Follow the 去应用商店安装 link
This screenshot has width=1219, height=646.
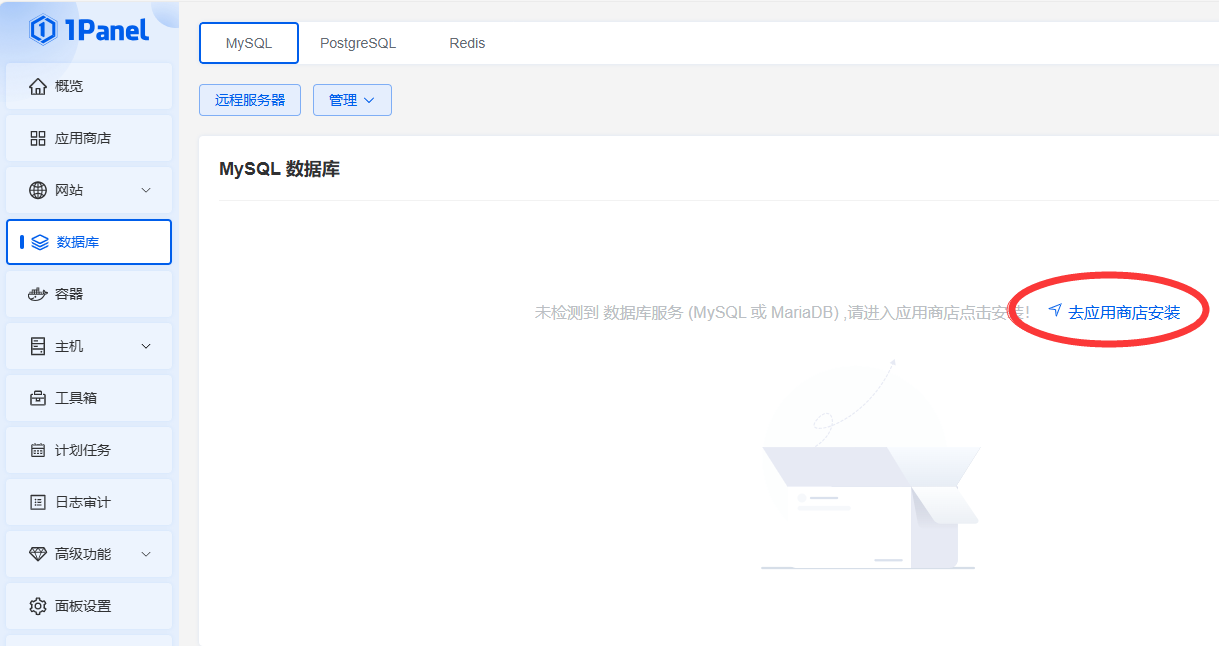(x=1124, y=312)
